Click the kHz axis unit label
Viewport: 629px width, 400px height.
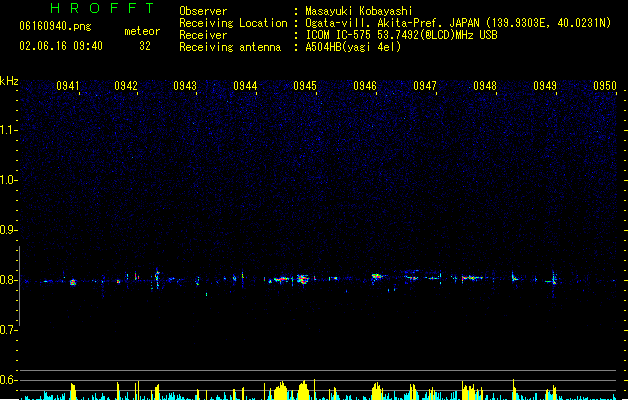9,81
